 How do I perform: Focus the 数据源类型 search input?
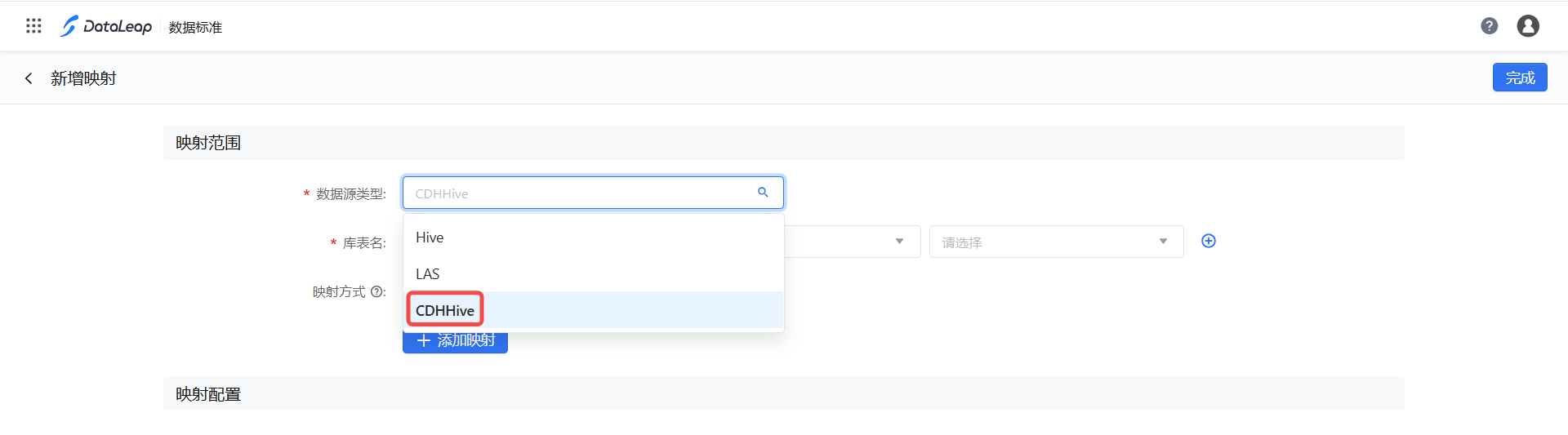click(x=580, y=193)
